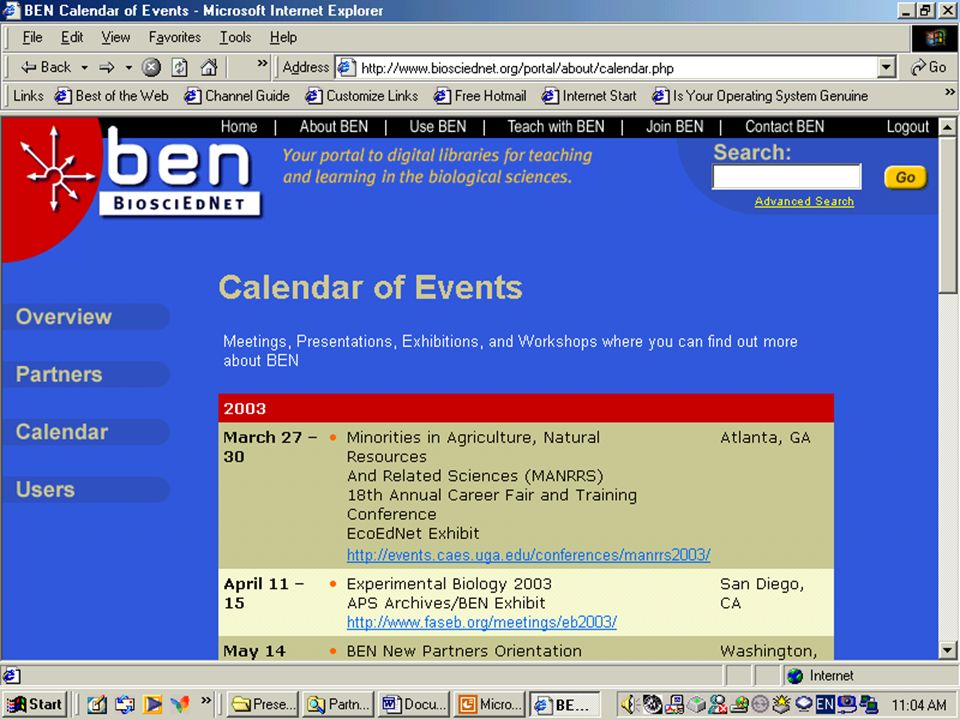Click the Internet zone globe in status bar
960x720 pixels.
click(795, 676)
